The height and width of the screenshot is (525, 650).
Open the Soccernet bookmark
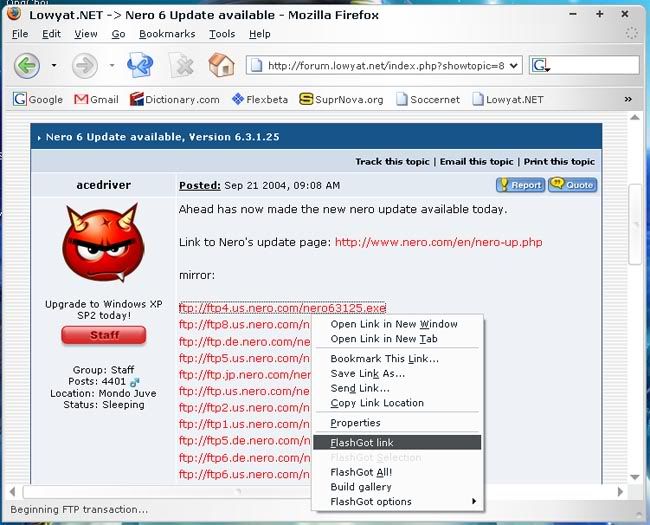[x=428, y=100]
